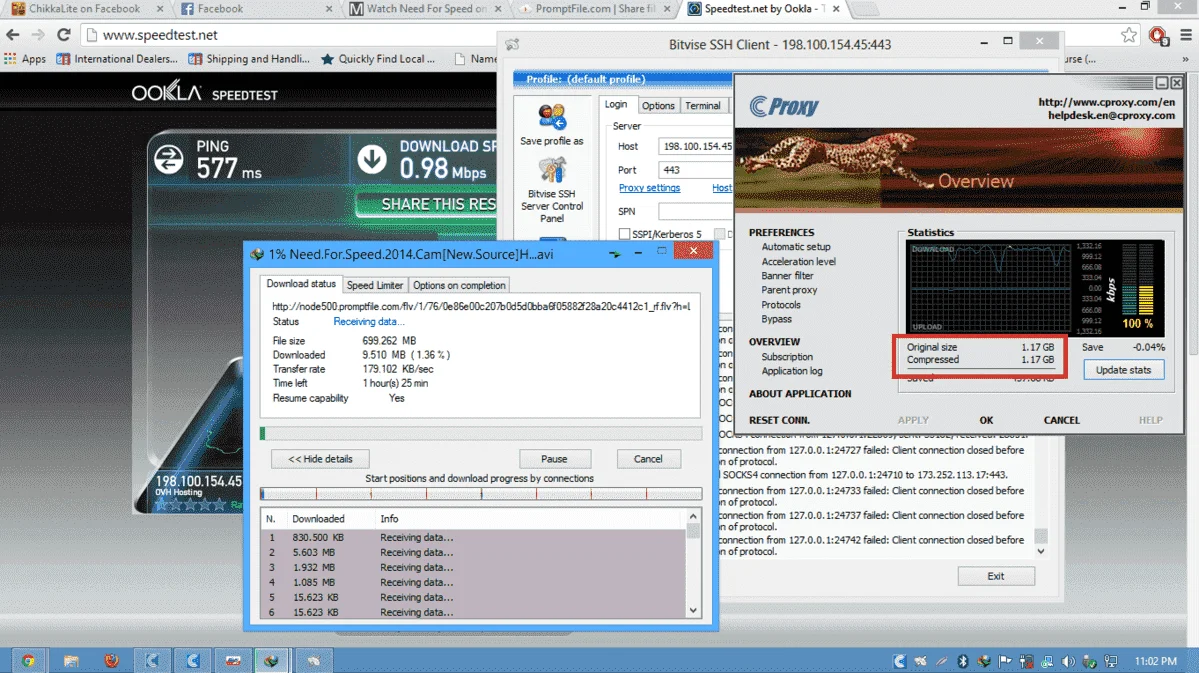Click the Chrome forward arrow

pos(37,34)
